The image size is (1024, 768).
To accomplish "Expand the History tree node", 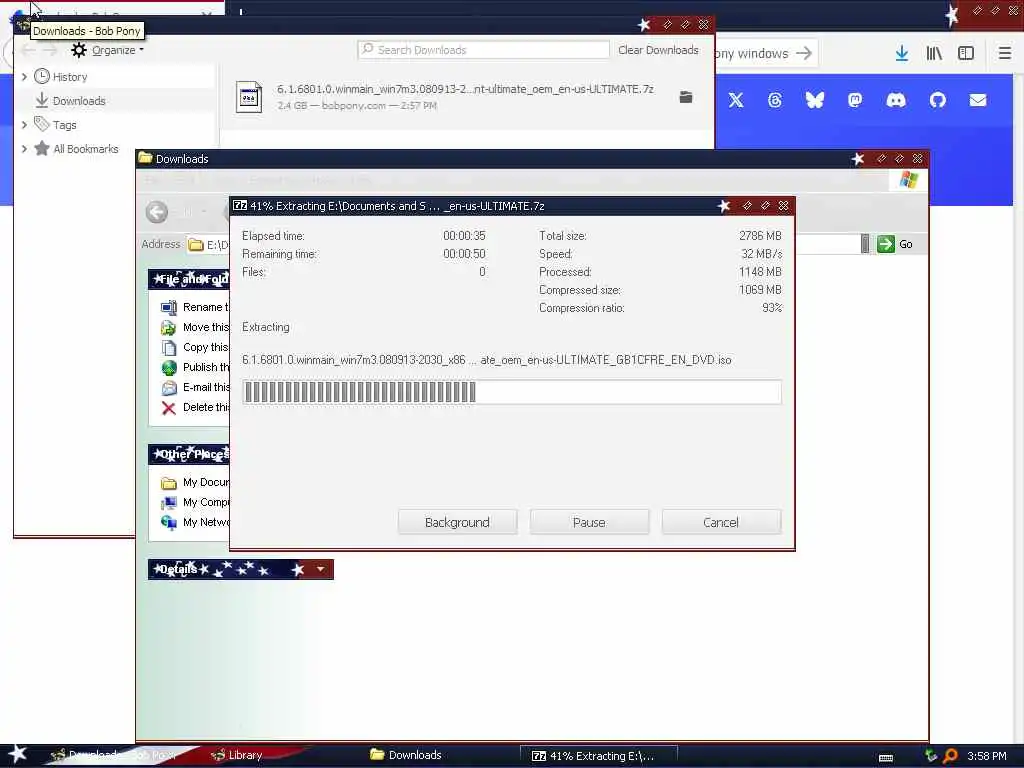I will tap(24, 77).
